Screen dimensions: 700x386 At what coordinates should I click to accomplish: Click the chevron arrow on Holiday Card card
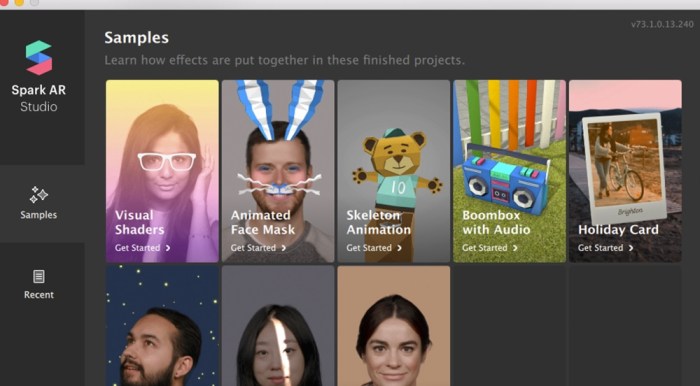point(631,248)
